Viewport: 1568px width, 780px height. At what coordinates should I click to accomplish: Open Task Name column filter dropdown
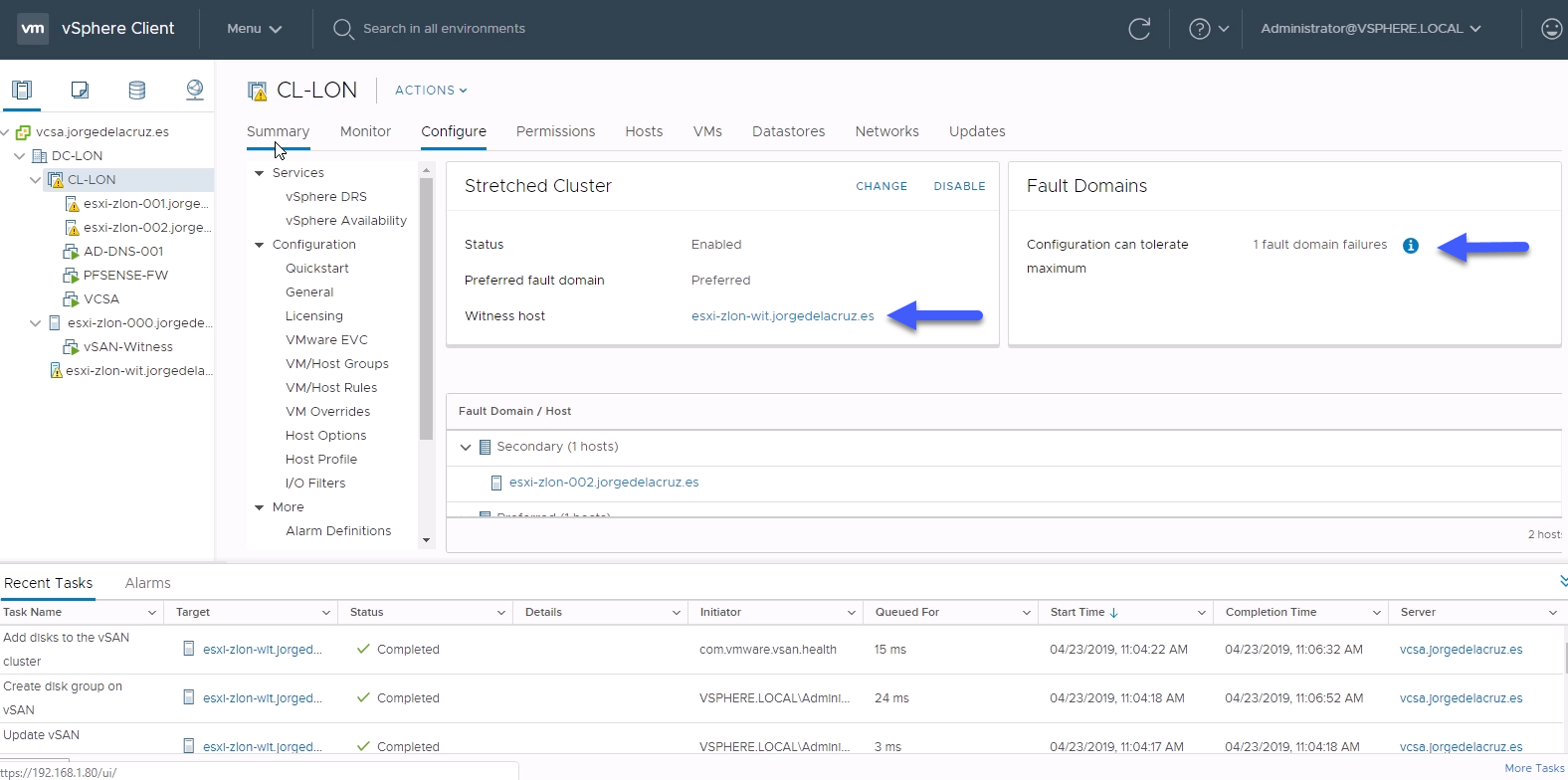coord(152,613)
